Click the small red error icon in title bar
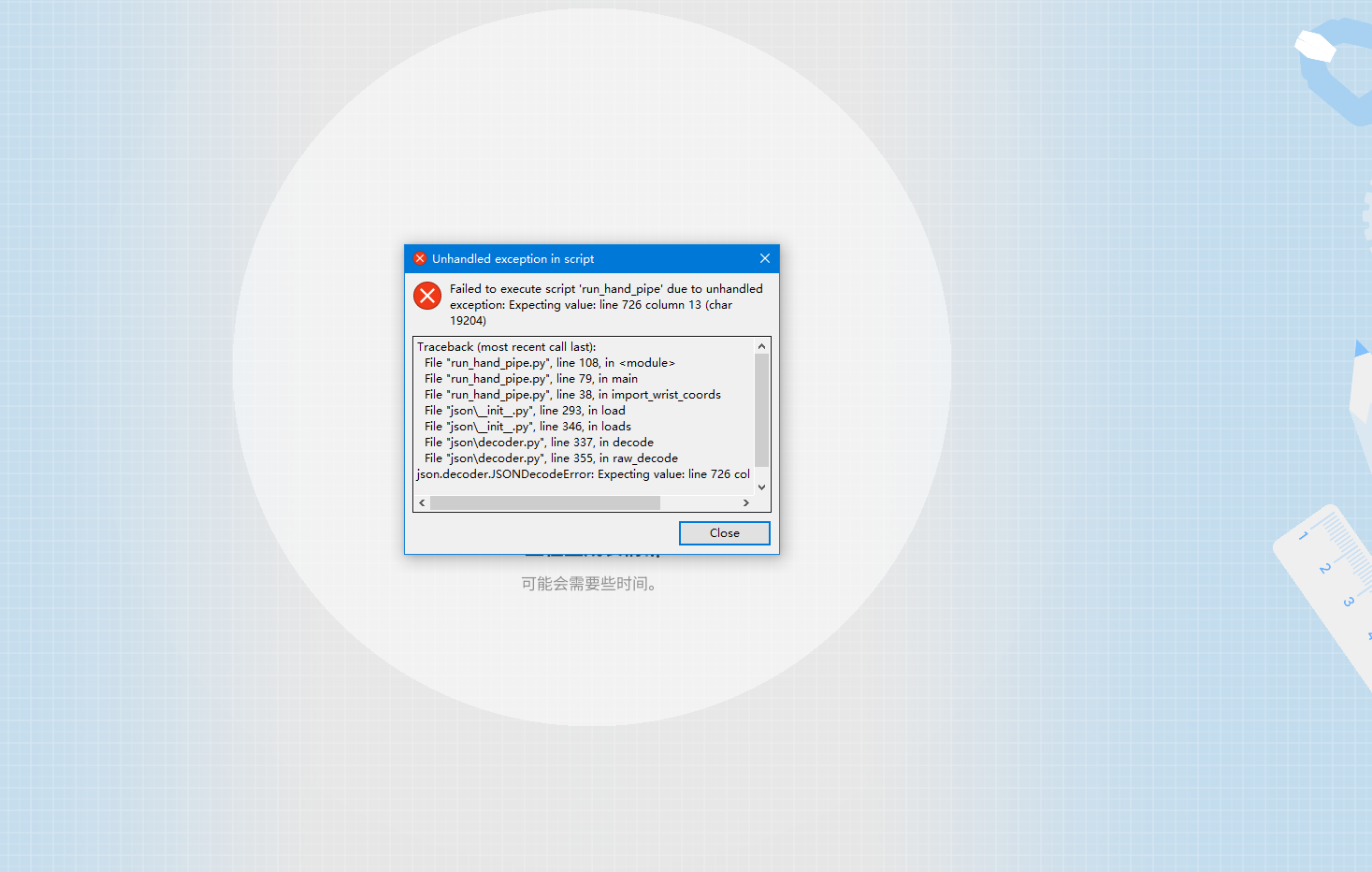 (x=420, y=258)
